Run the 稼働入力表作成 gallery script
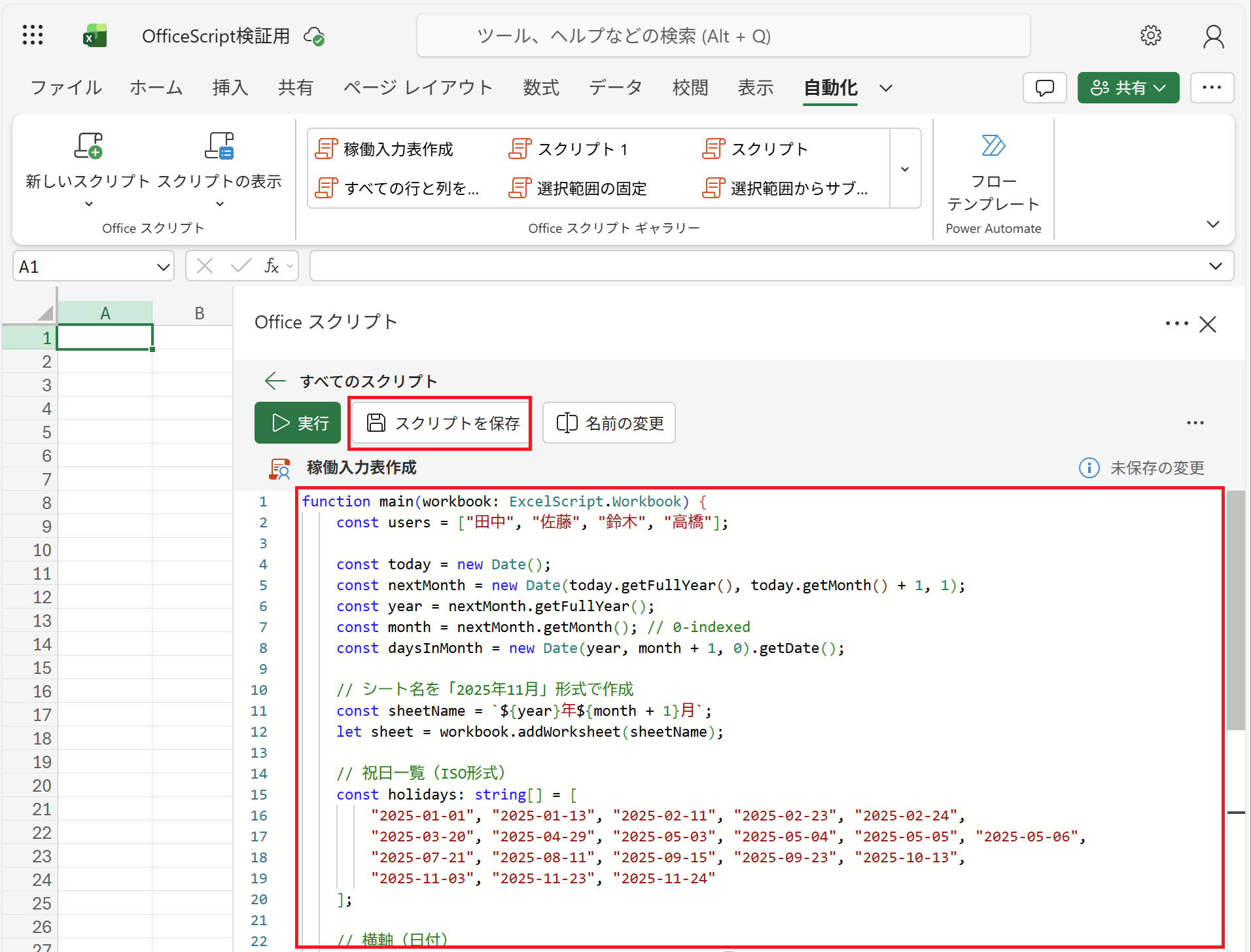 (x=385, y=149)
